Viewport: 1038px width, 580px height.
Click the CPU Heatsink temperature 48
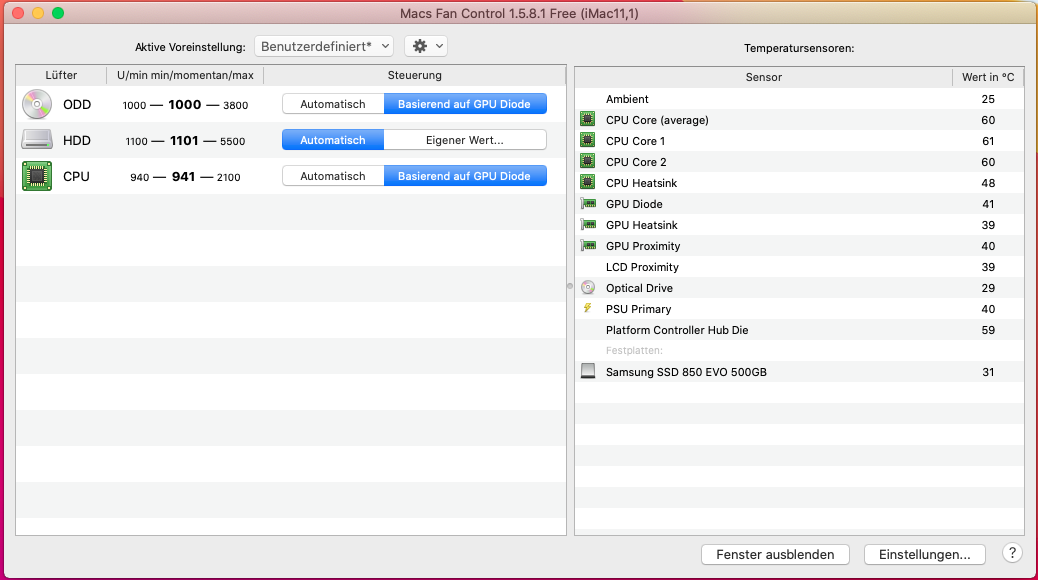point(988,183)
